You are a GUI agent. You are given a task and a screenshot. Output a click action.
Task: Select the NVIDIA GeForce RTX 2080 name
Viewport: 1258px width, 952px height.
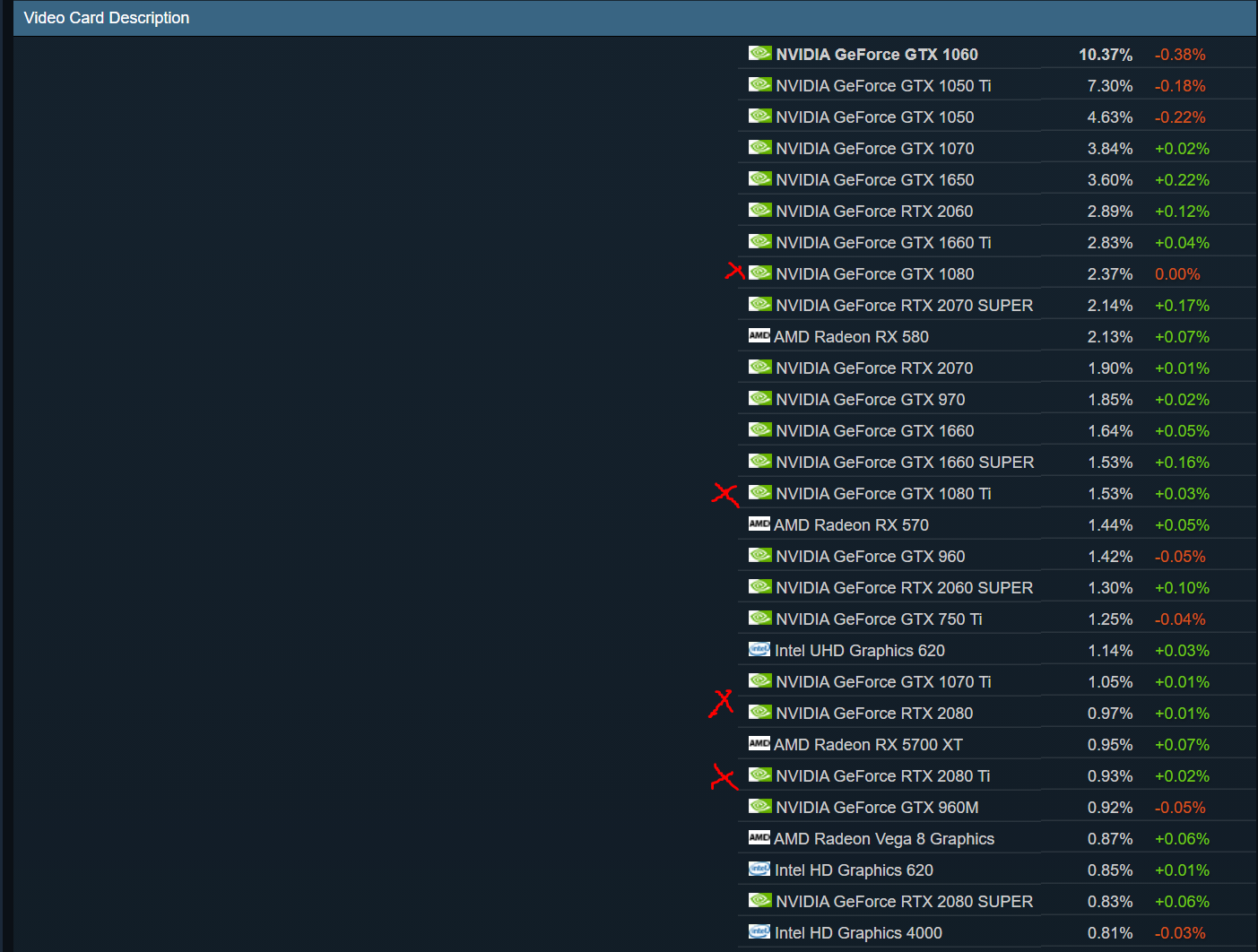click(x=874, y=714)
